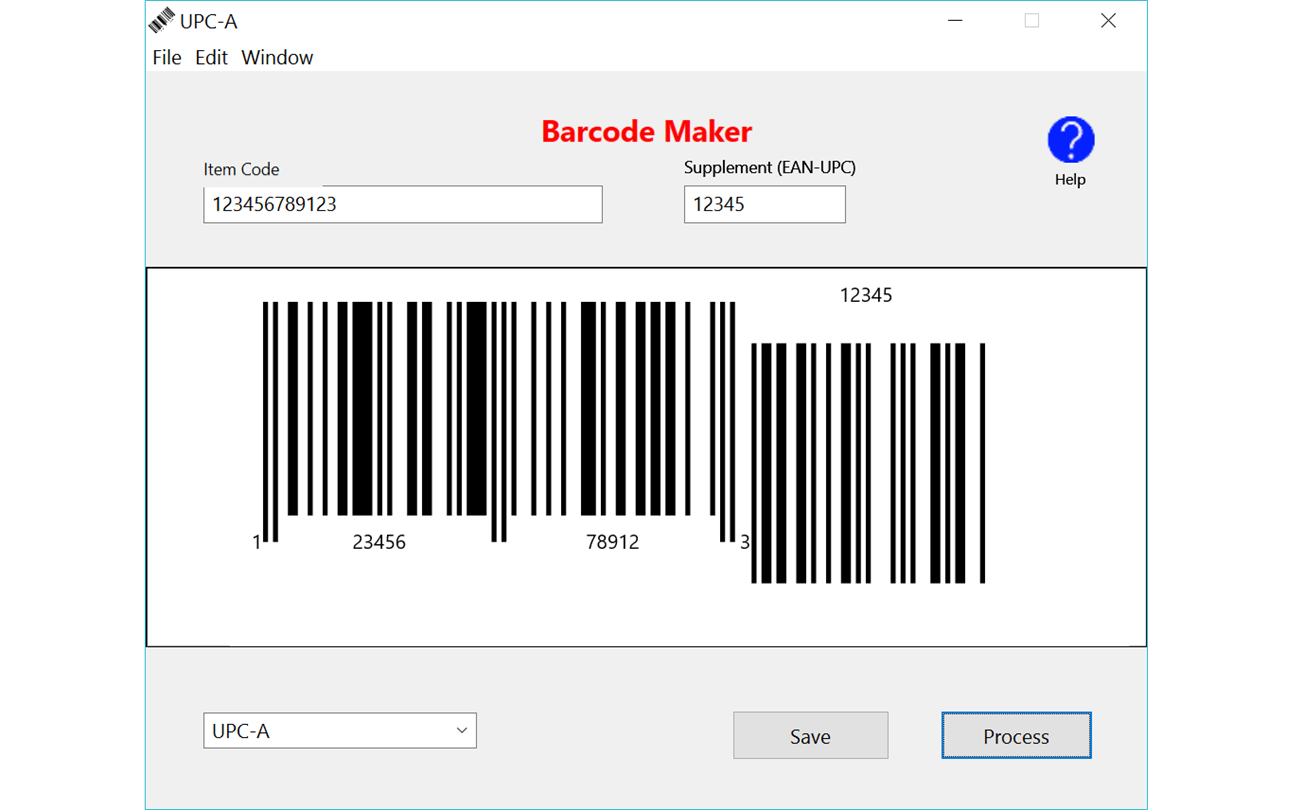Click the 'Supplement (EAN-UPC)' label

pyautogui.click(x=770, y=168)
